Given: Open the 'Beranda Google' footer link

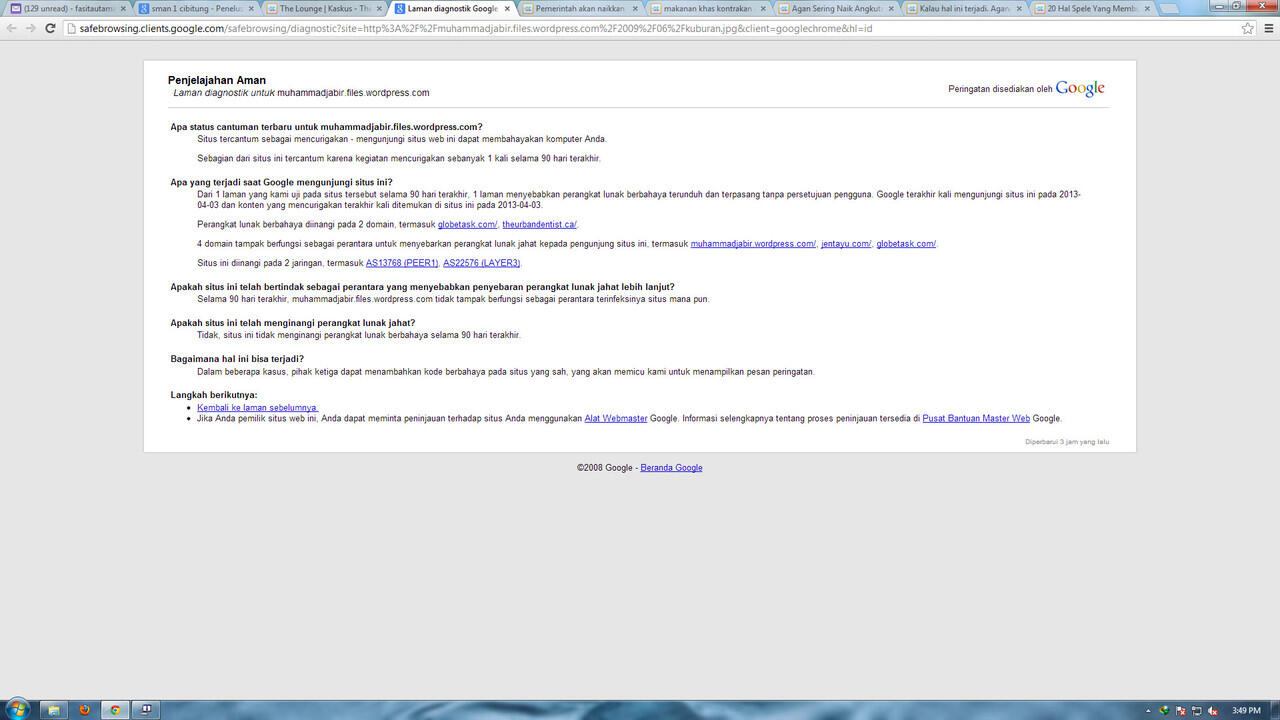Looking at the screenshot, I should (x=671, y=467).
